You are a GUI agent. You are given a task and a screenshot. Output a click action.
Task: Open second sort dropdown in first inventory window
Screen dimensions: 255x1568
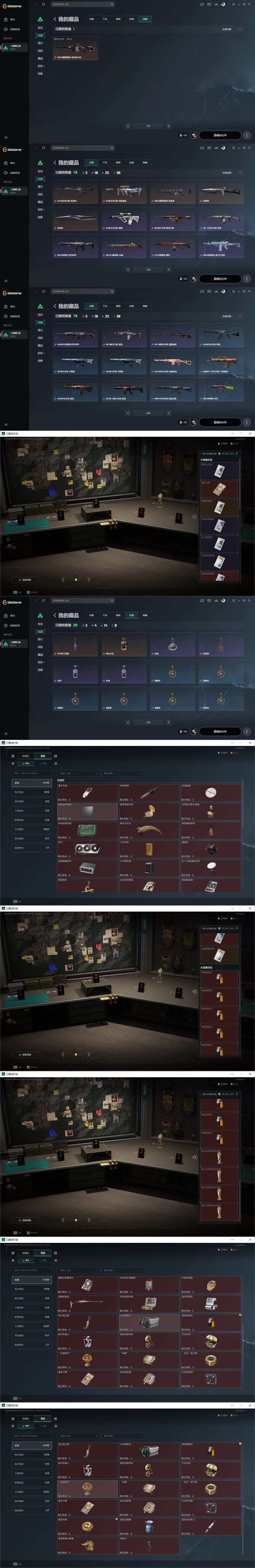[123, 774]
